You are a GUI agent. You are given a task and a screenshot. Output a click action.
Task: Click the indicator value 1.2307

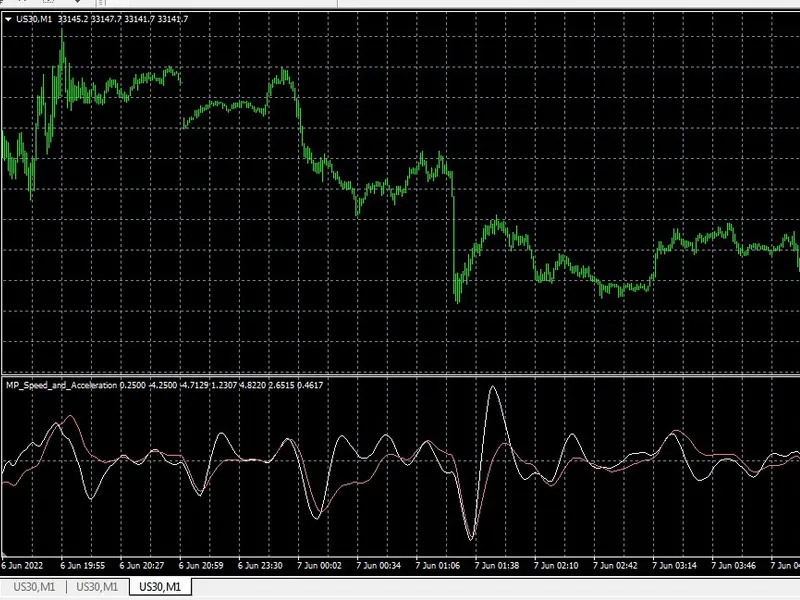pos(224,385)
